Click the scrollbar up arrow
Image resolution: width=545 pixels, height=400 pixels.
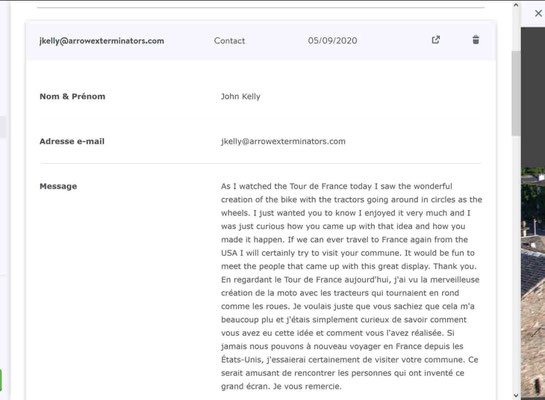pyautogui.click(x=516, y=5)
